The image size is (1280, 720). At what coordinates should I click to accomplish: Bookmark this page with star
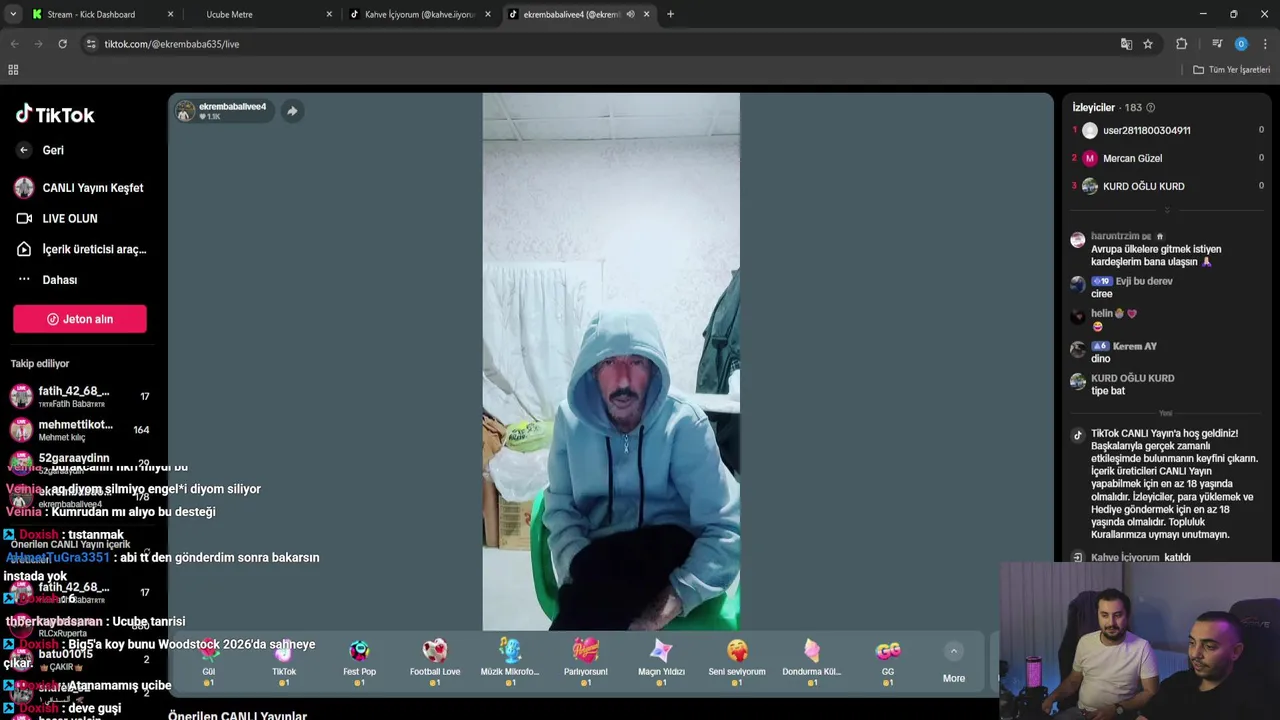coord(1148,44)
